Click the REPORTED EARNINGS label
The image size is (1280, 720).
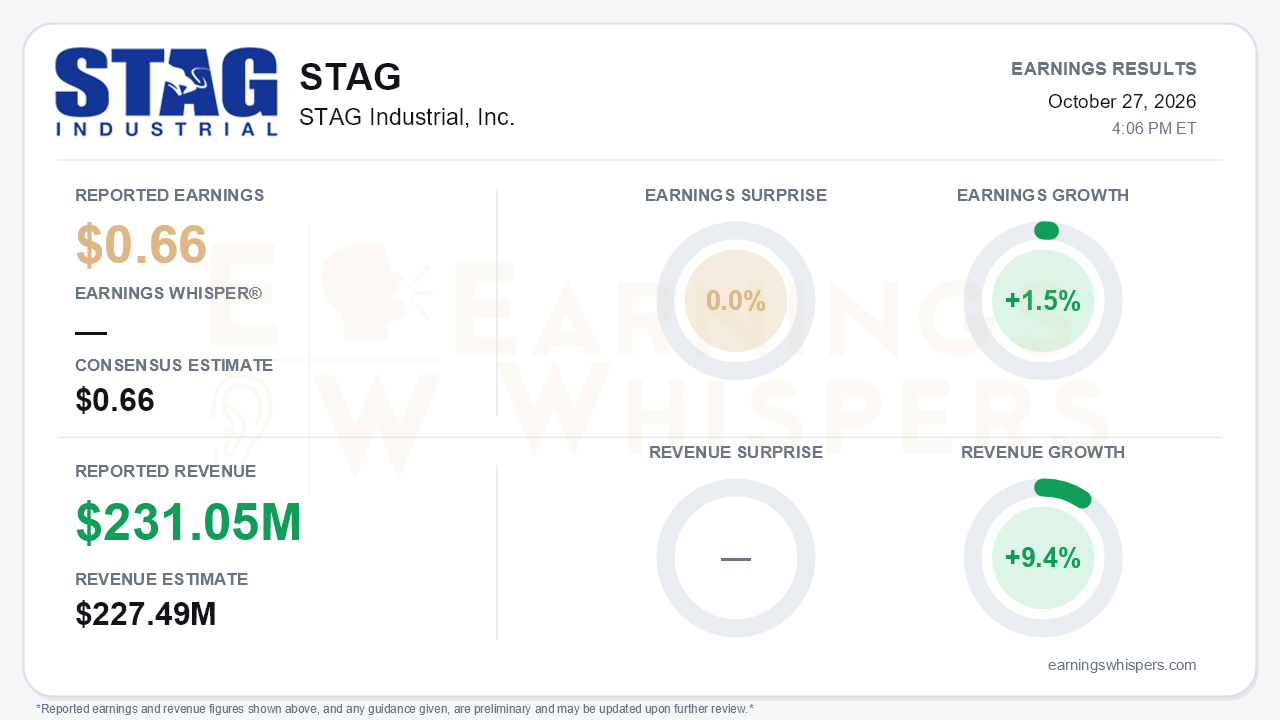(170, 195)
